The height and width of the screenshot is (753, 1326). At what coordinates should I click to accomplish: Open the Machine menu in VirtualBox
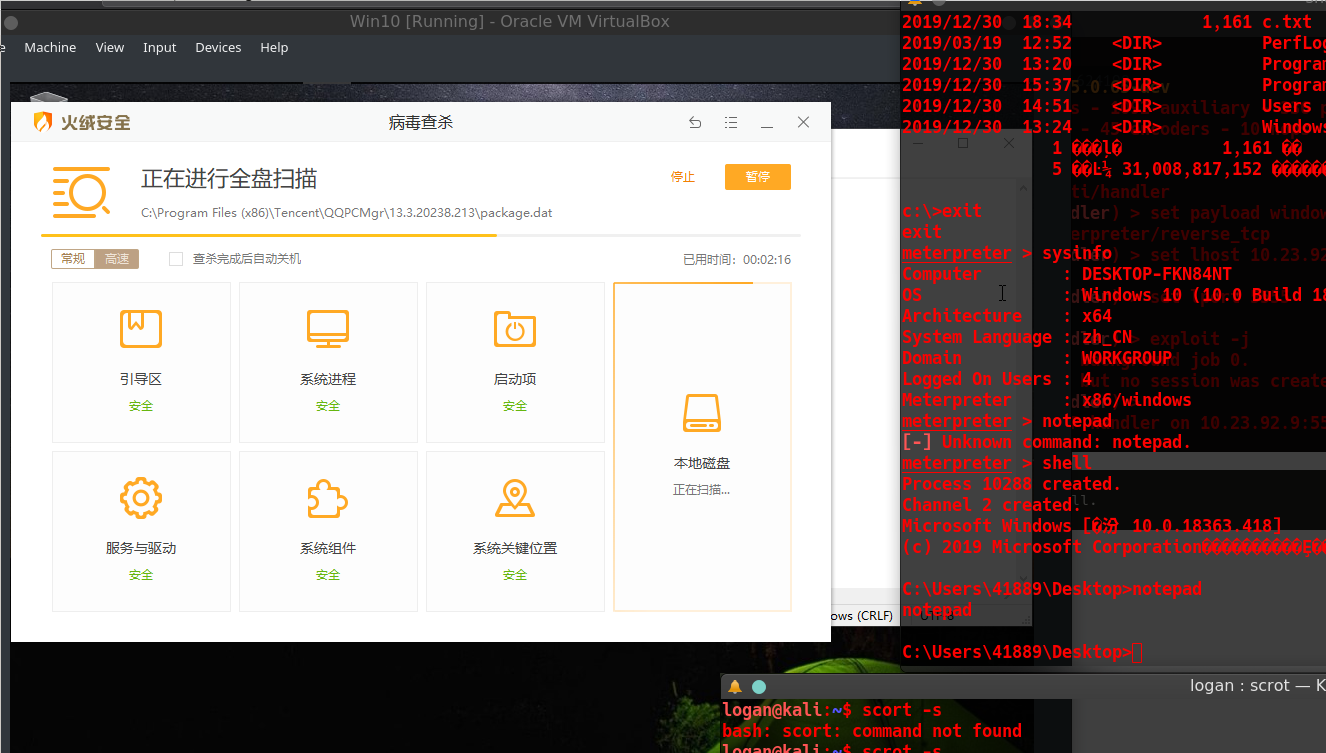(x=50, y=47)
